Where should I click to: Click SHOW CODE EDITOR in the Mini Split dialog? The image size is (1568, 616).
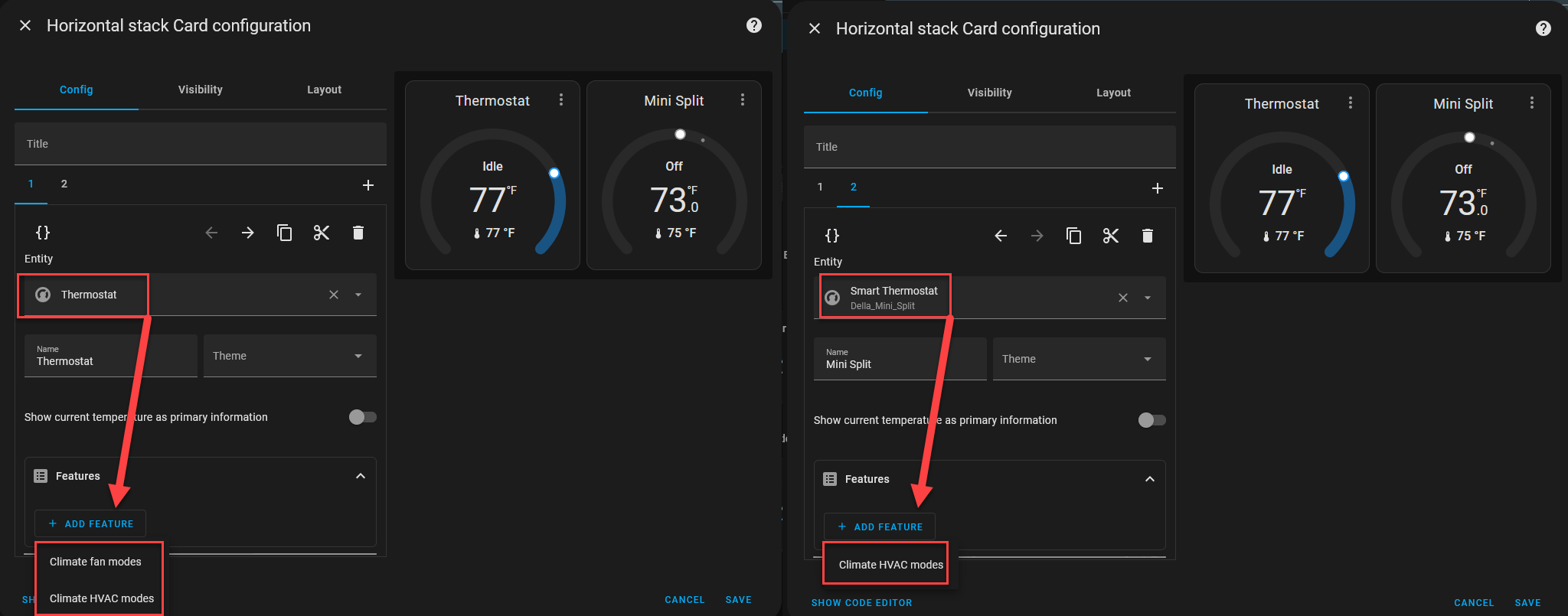(x=861, y=603)
